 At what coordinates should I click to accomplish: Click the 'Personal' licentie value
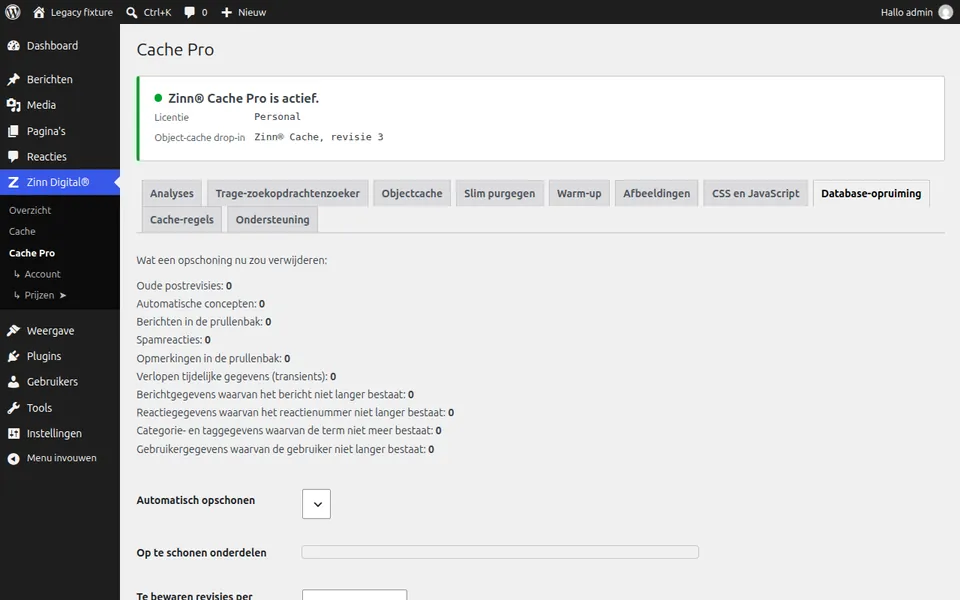coord(277,117)
